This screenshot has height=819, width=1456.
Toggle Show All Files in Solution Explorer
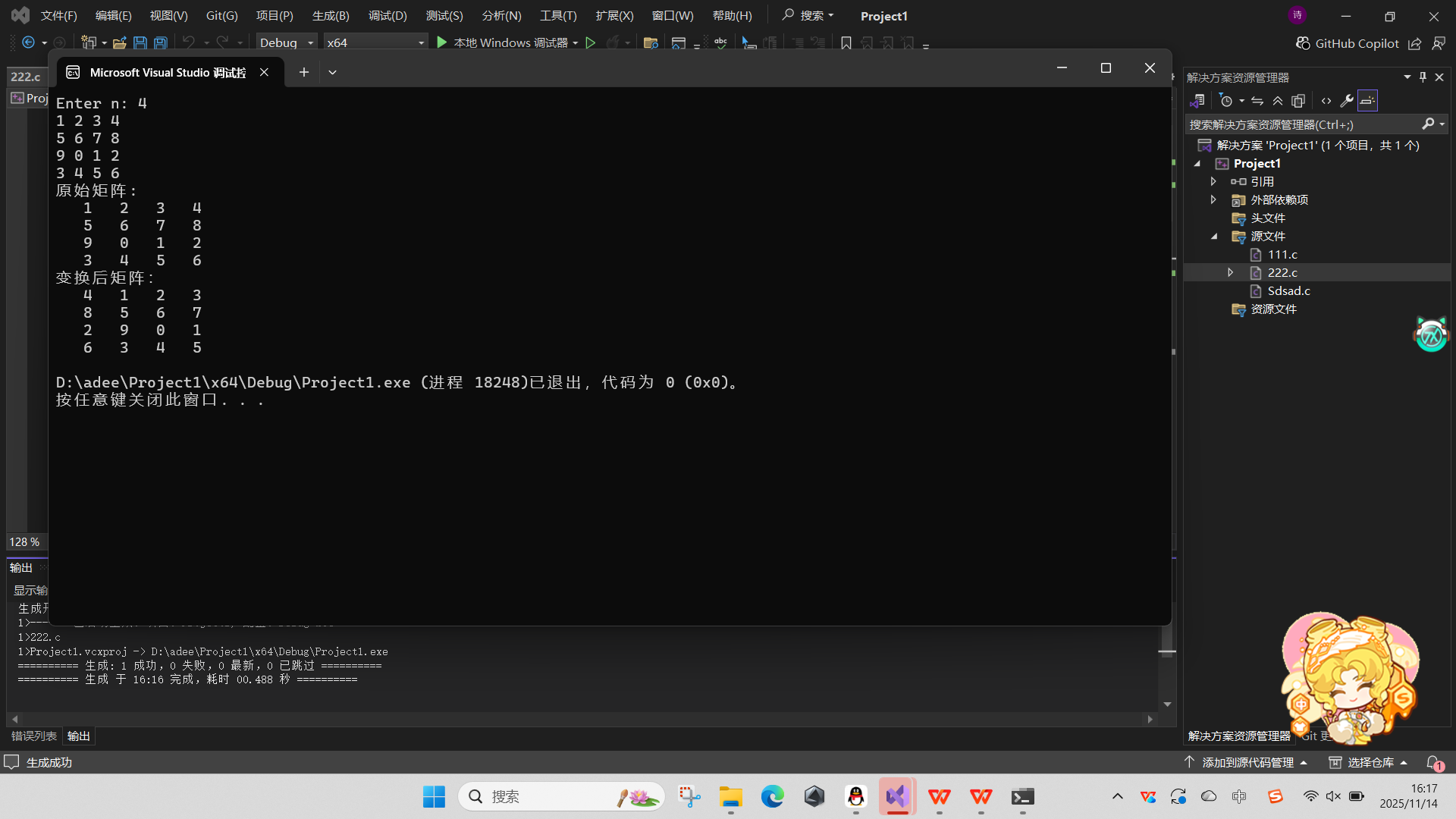(x=1298, y=101)
